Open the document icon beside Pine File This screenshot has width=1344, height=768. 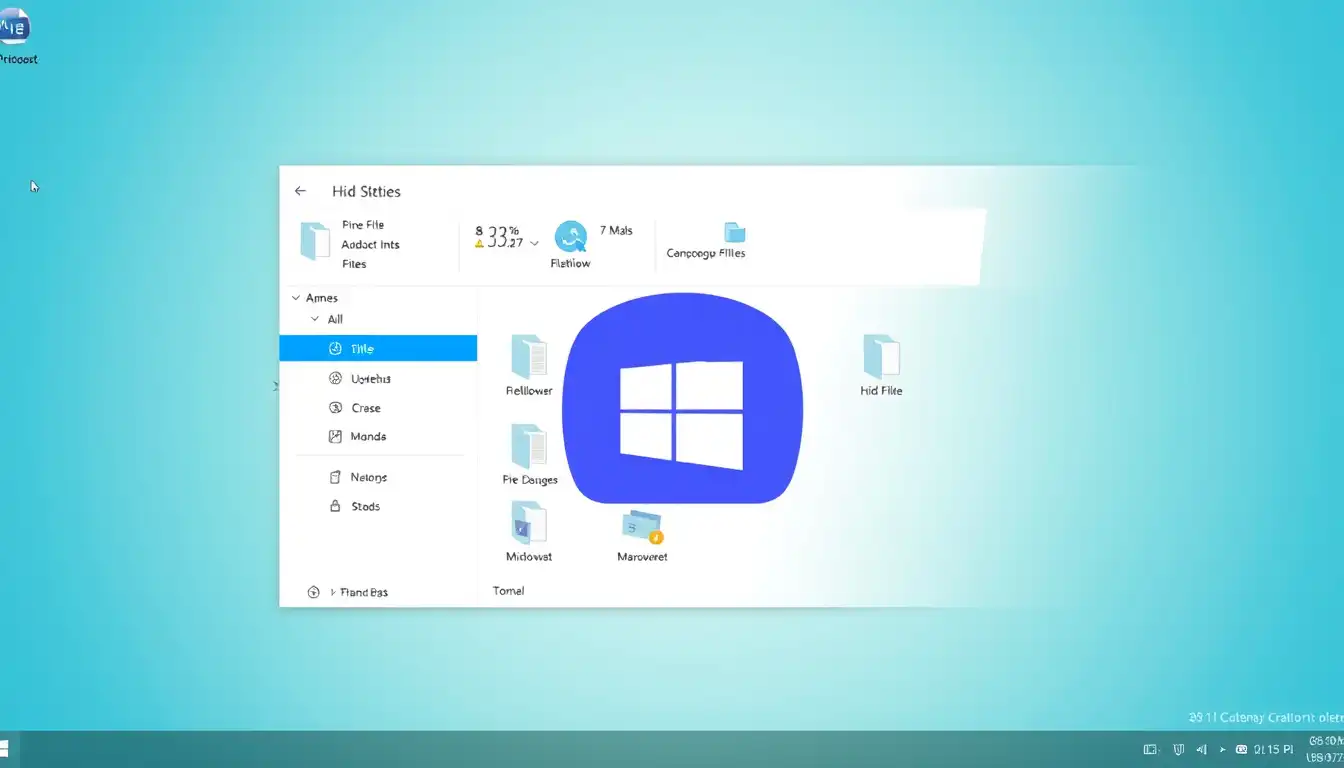click(x=315, y=242)
